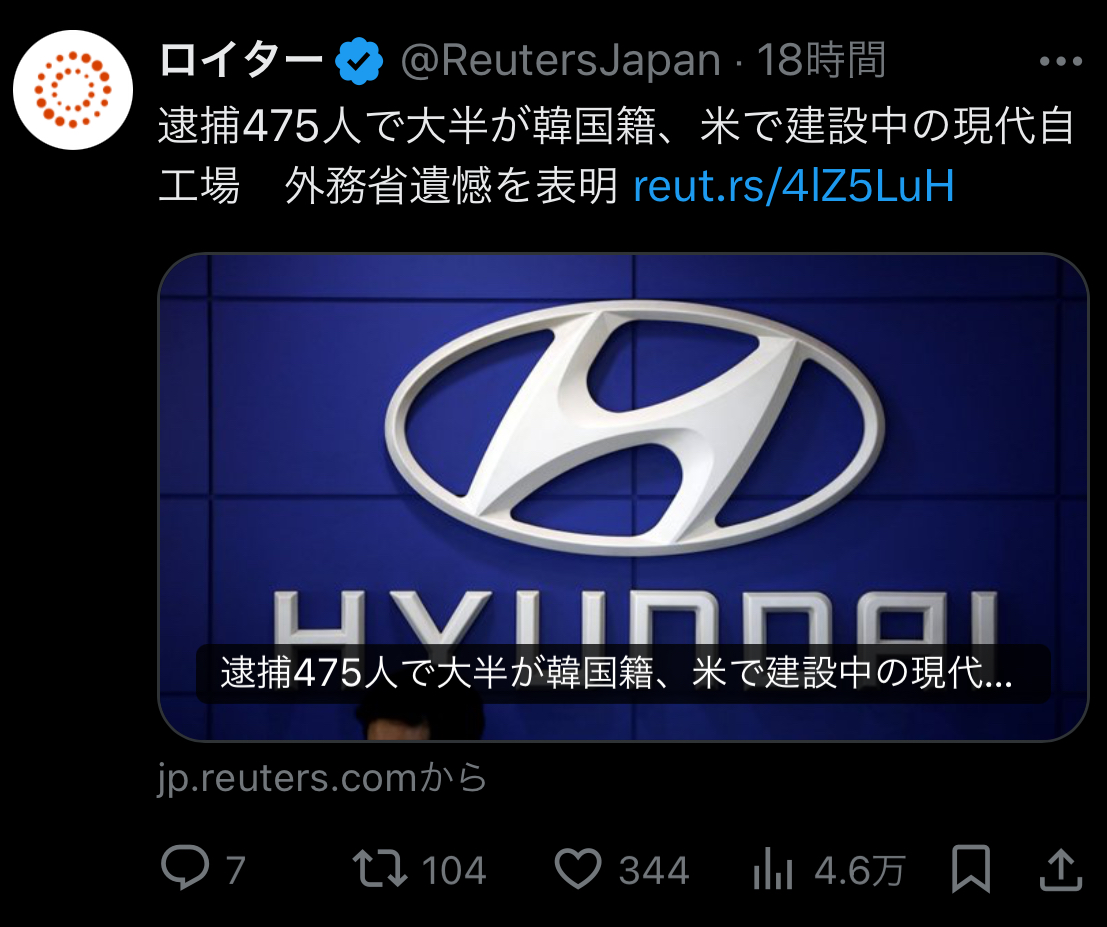Click the 4.6万 views count
This screenshot has width=1107, height=927.
pyautogui.click(x=859, y=870)
